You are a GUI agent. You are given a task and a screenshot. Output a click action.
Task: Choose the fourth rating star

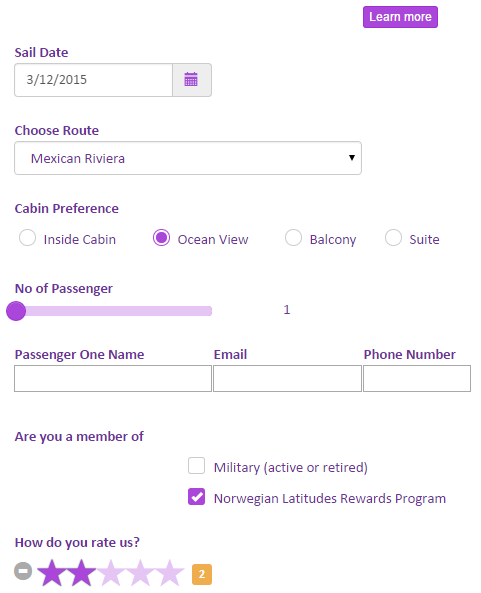pos(140,573)
